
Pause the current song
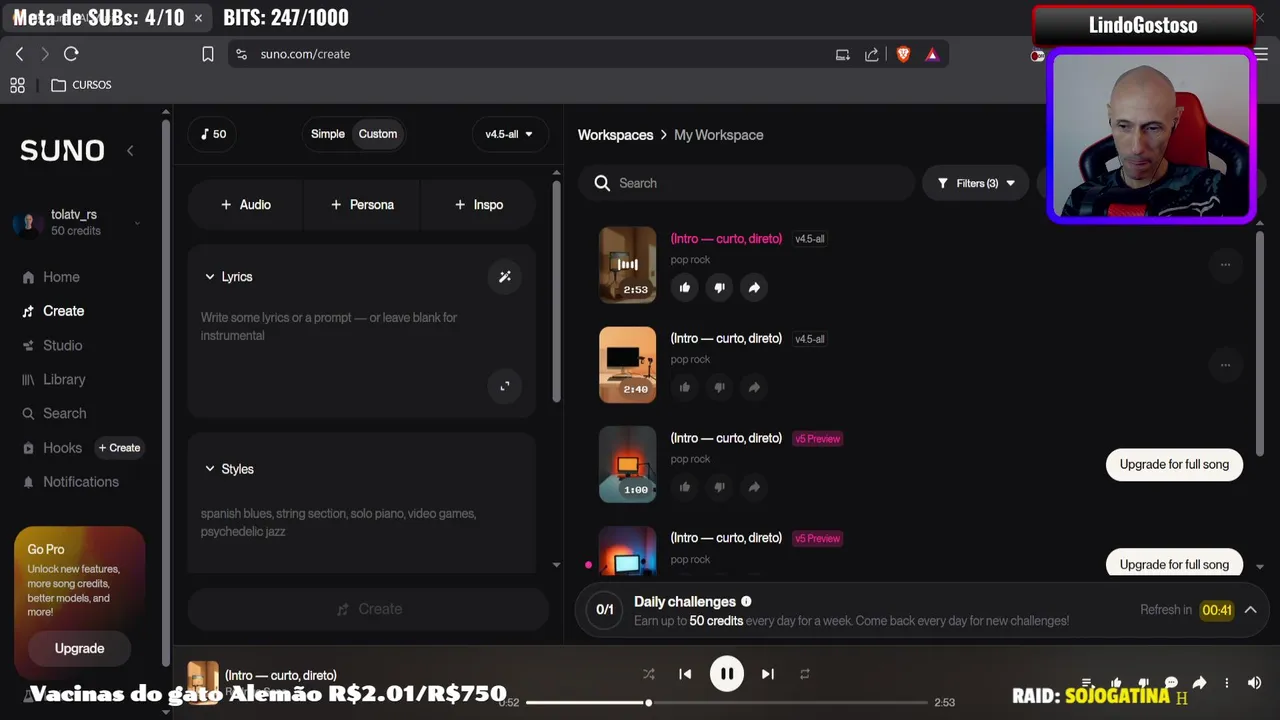coord(727,674)
